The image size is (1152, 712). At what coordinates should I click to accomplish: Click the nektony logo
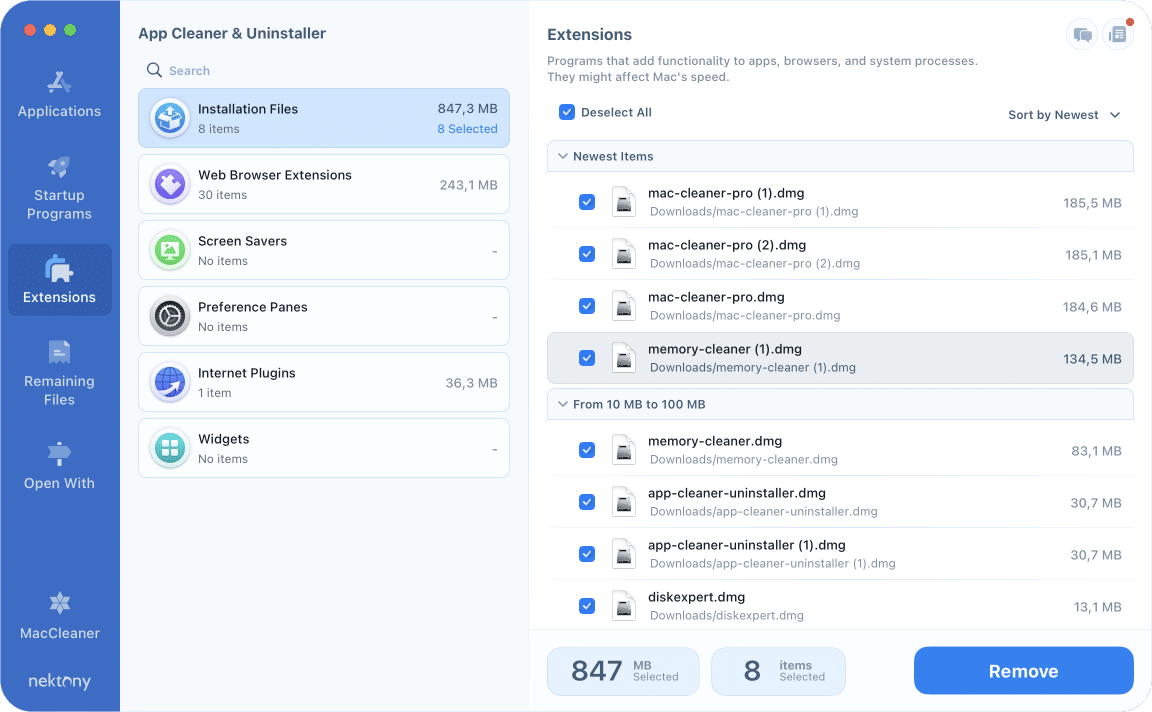pos(60,681)
